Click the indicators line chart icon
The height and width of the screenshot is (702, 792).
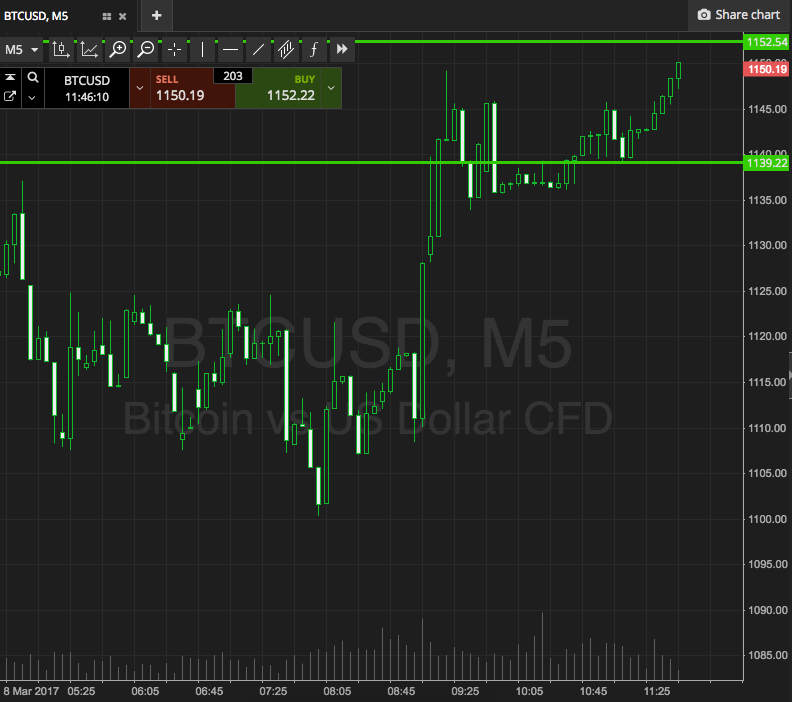coord(90,49)
